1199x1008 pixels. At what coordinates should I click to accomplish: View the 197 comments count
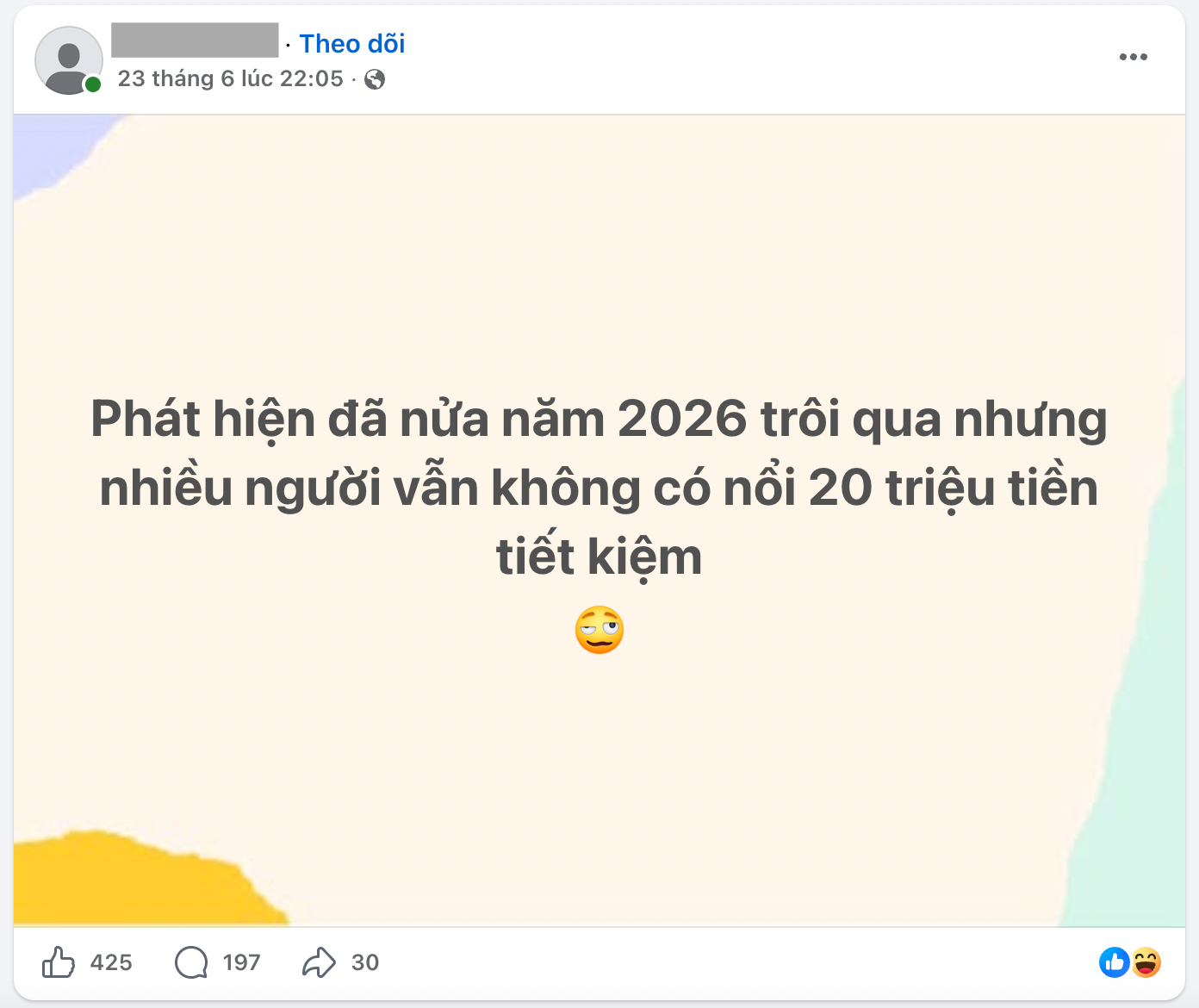241,962
